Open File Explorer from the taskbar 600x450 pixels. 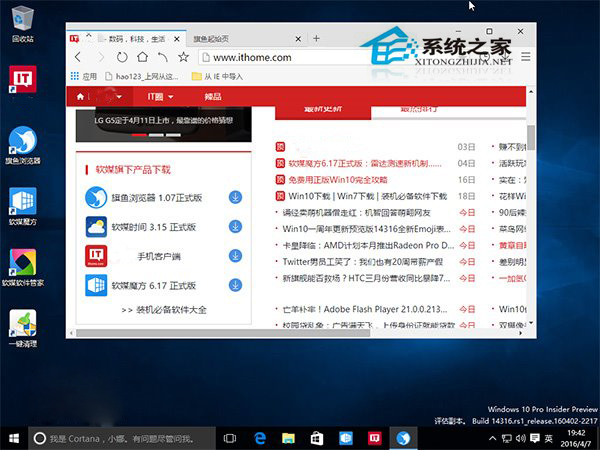[288, 439]
